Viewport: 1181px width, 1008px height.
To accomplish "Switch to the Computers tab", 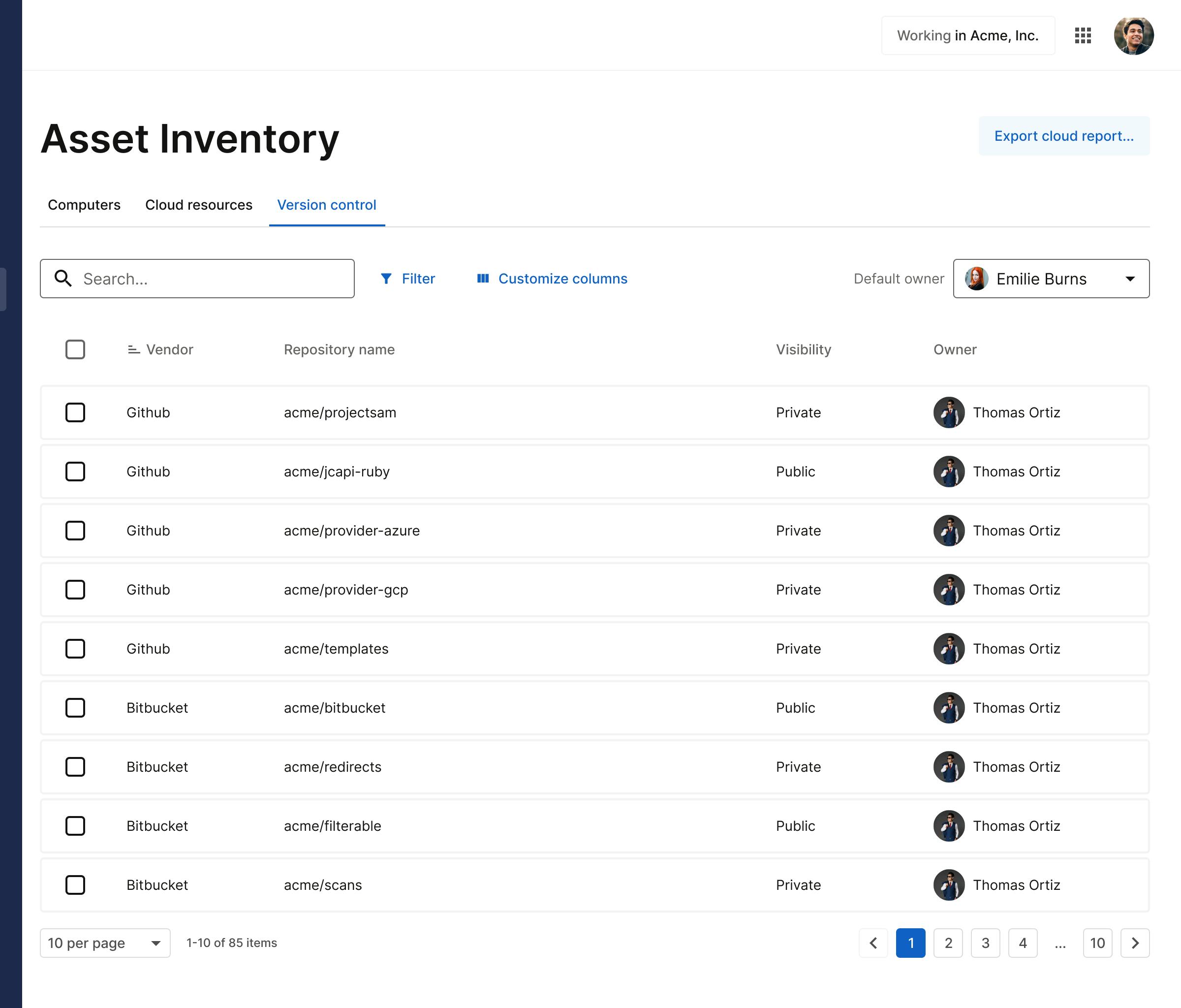I will pyautogui.click(x=84, y=205).
